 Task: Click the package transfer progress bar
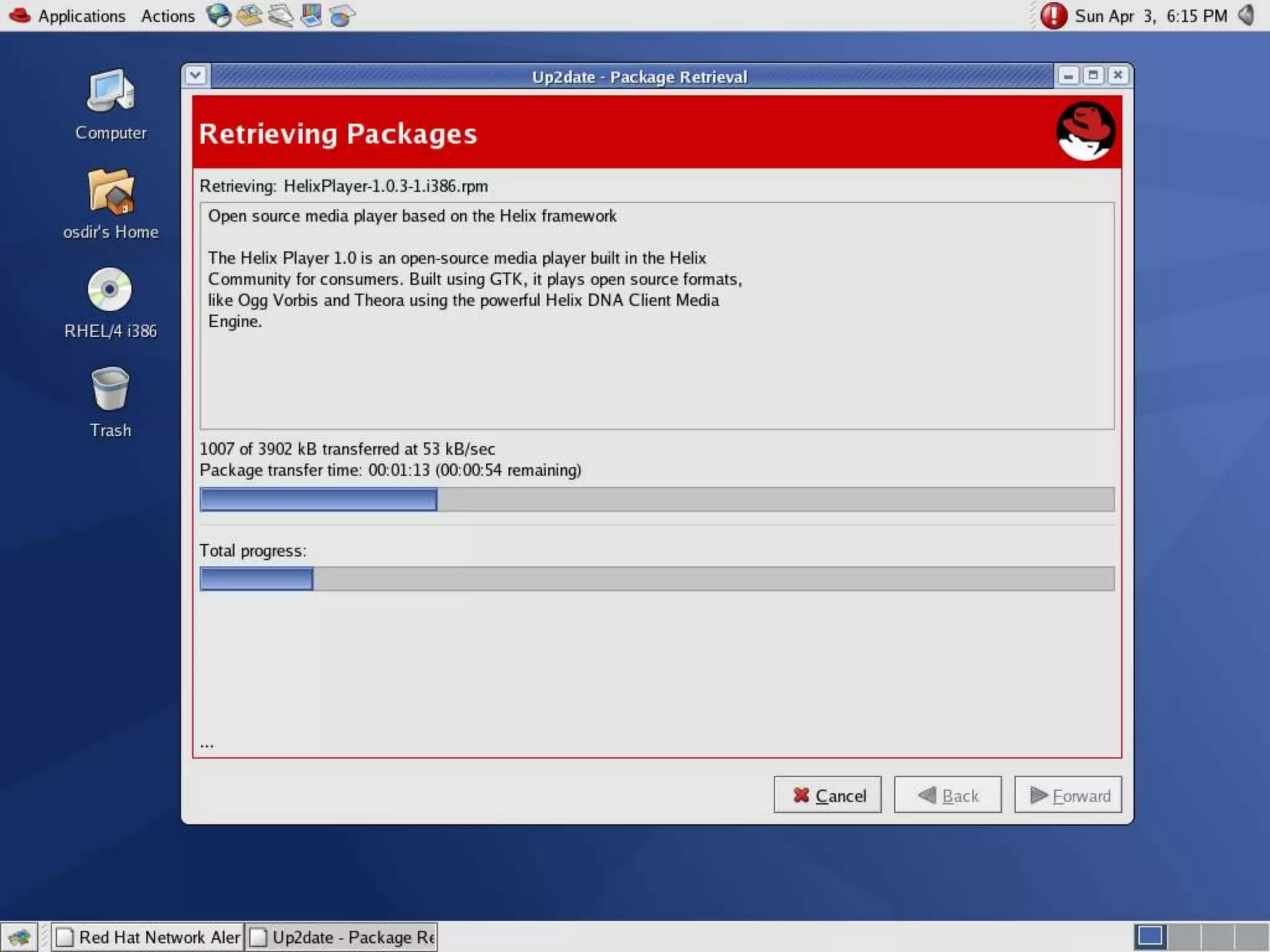tap(656, 499)
